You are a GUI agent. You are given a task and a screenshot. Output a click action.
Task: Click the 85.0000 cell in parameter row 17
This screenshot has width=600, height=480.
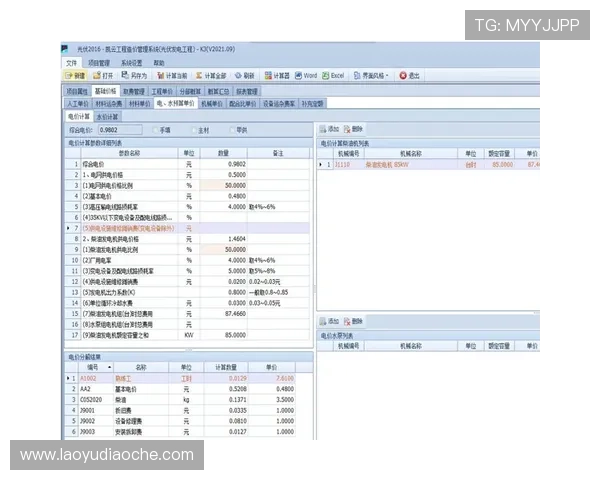223,335
